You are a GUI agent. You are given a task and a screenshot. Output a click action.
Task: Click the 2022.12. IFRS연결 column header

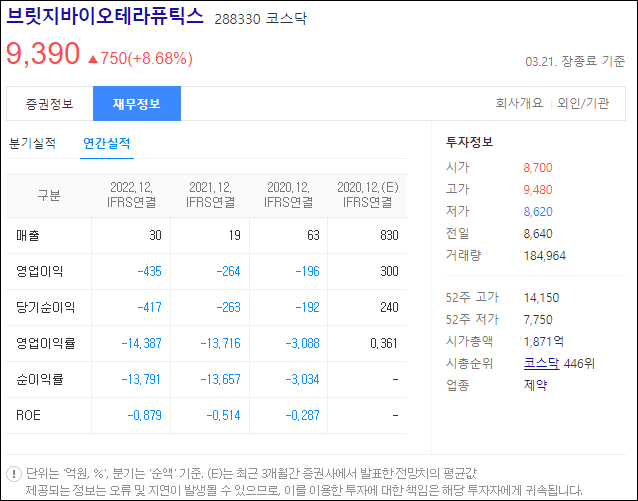click(x=131, y=195)
